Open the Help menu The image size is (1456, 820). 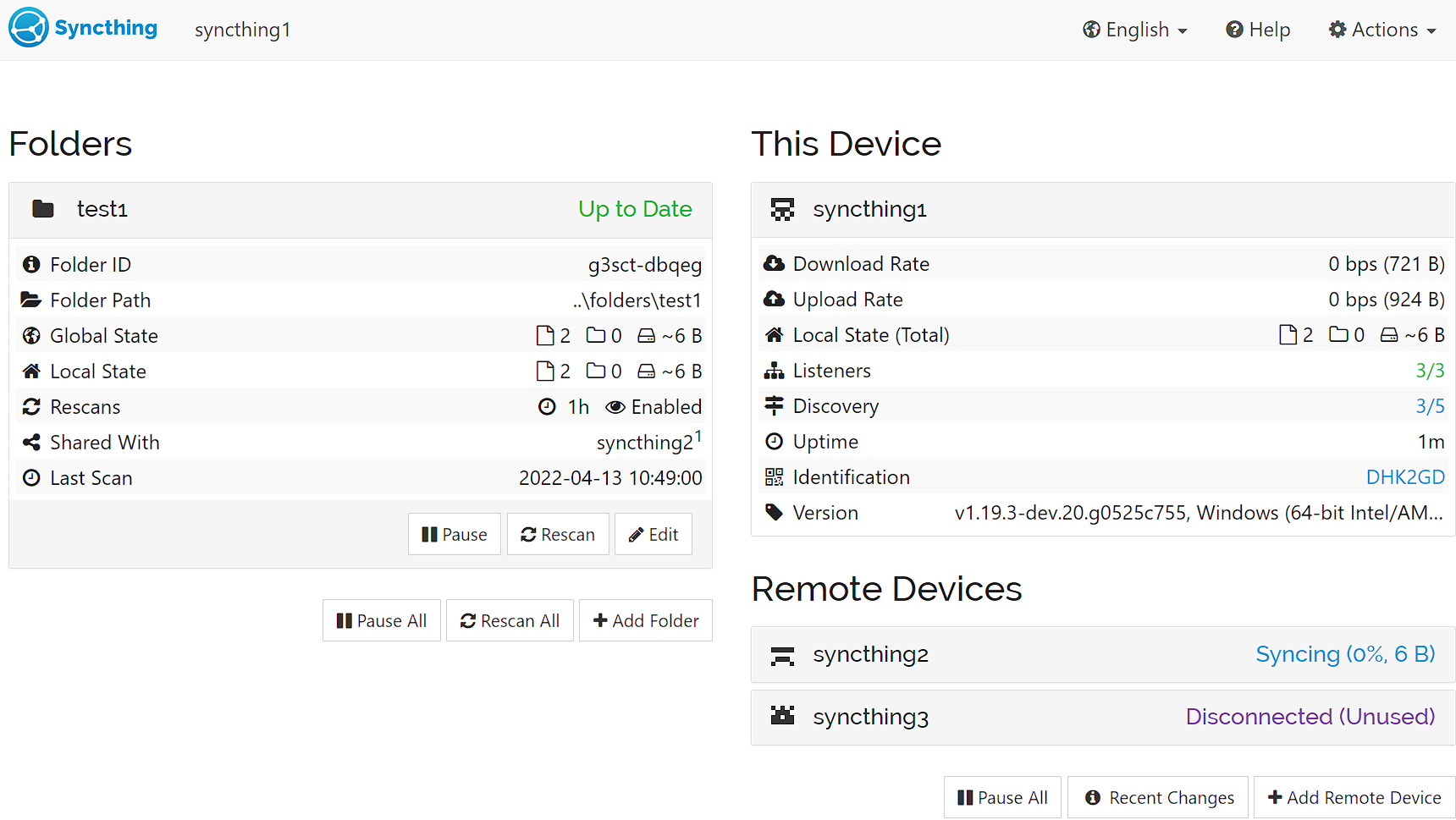tap(1258, 29)
